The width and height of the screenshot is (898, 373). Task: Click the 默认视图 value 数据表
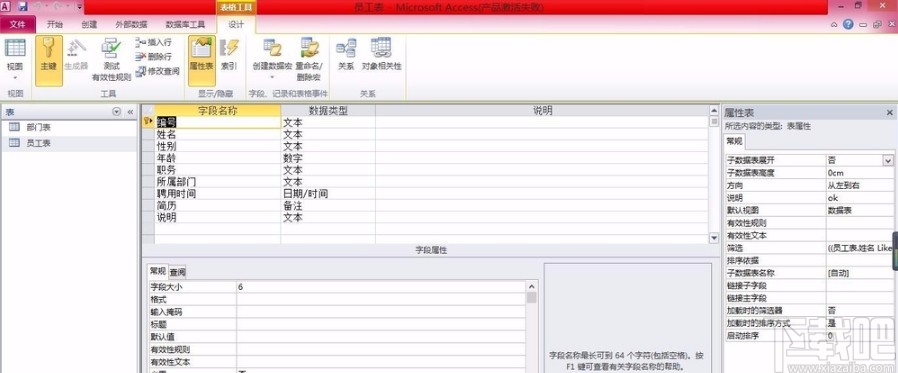pos(860,210)
